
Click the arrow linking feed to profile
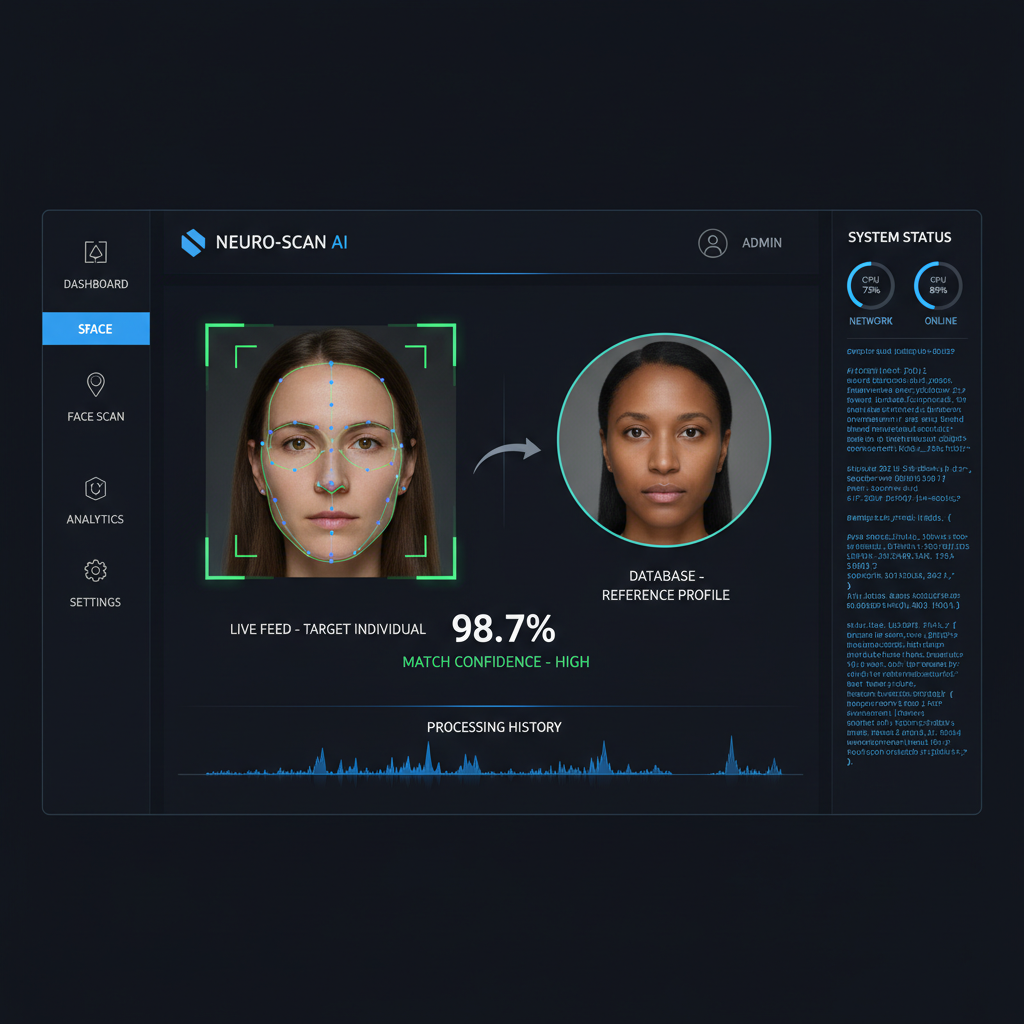click(x=510, y=450)
